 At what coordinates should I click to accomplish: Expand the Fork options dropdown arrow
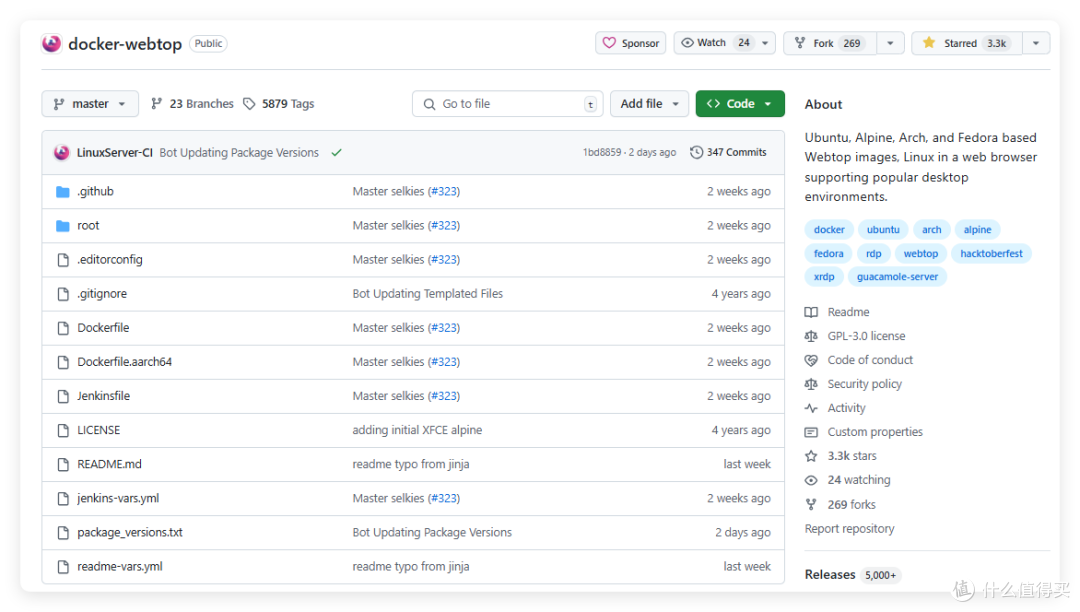point(890,43)
